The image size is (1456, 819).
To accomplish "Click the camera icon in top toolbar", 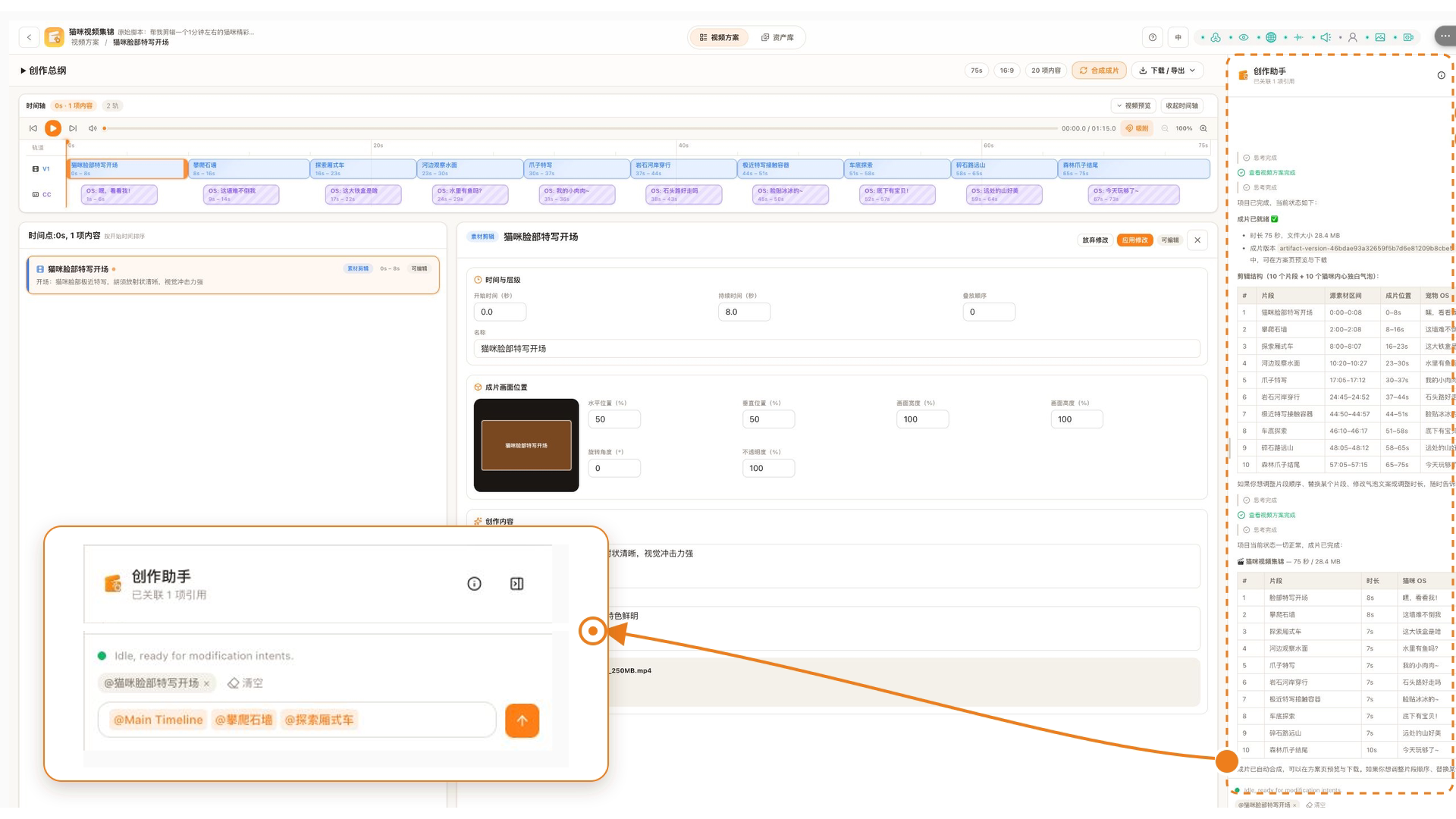I will pos(1408,37).
